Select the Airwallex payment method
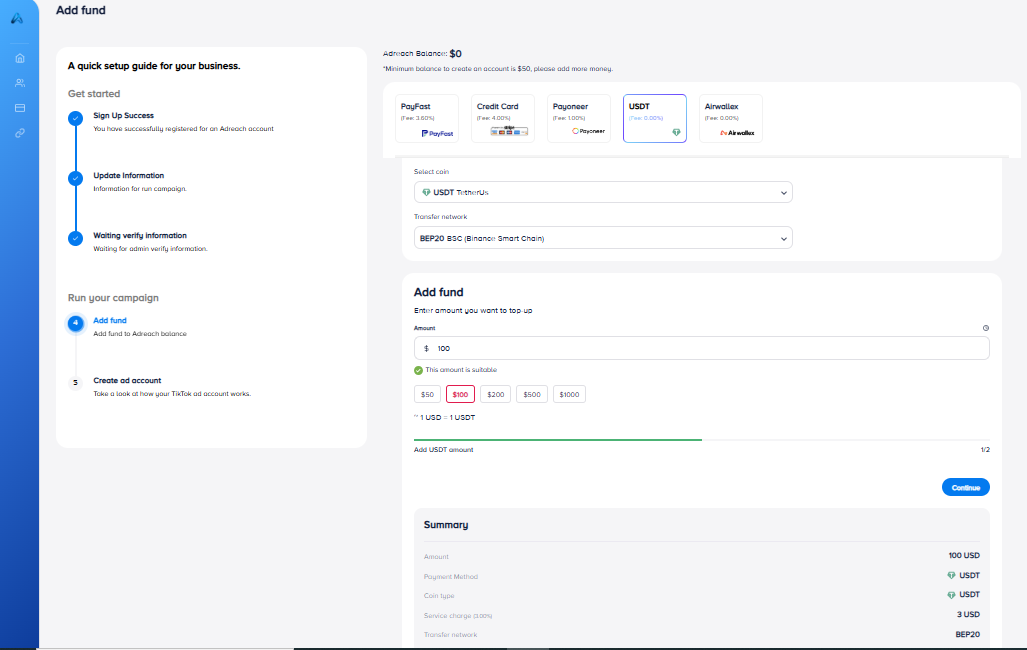Screen dimensions: 1027x650 (731, 119)
